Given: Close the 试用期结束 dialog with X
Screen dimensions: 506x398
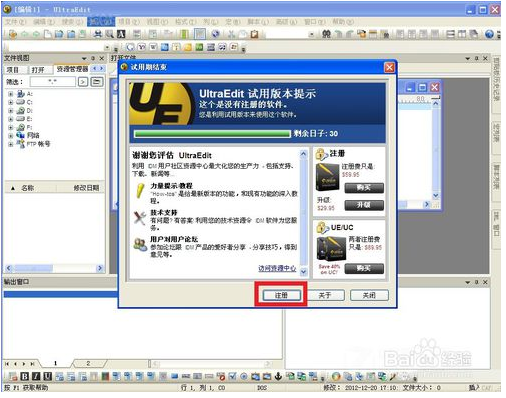Looking at the screenshot, I should point(389,67).
